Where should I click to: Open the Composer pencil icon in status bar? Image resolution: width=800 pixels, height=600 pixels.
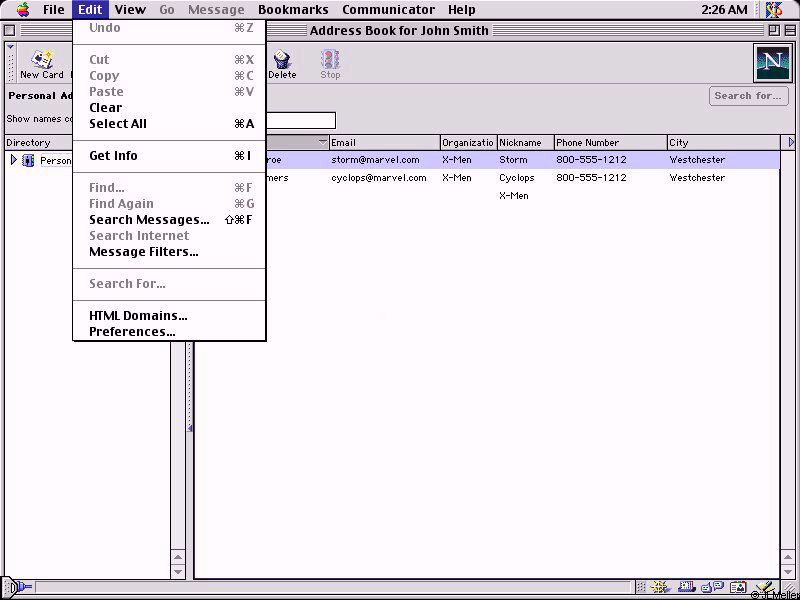tap(764, 588)
